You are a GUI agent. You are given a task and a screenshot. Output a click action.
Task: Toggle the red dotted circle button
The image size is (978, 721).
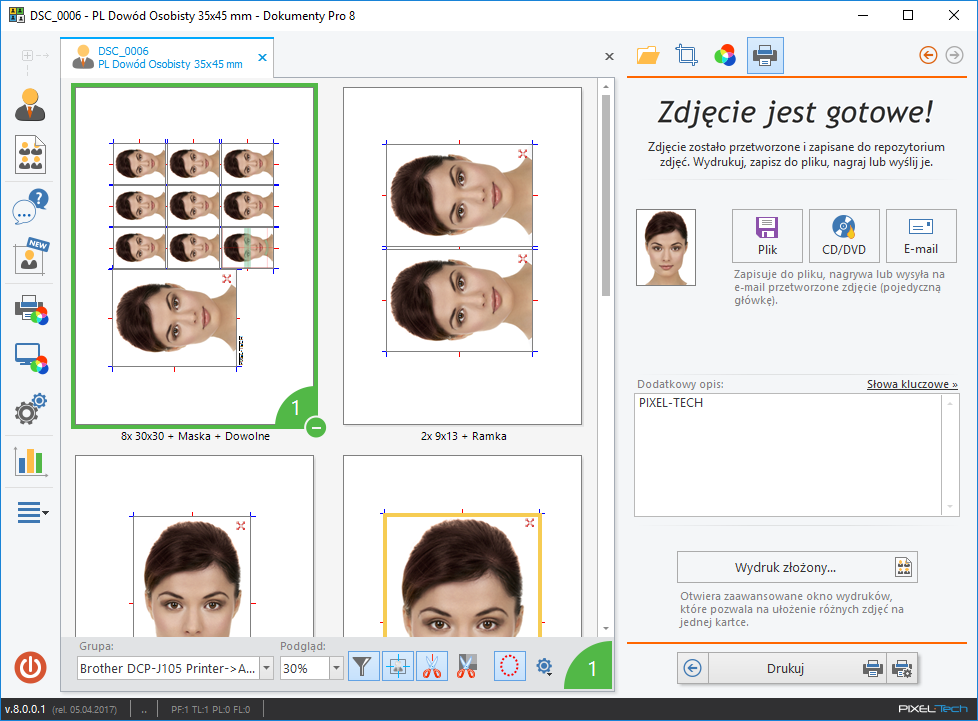[x=510, y=667]
